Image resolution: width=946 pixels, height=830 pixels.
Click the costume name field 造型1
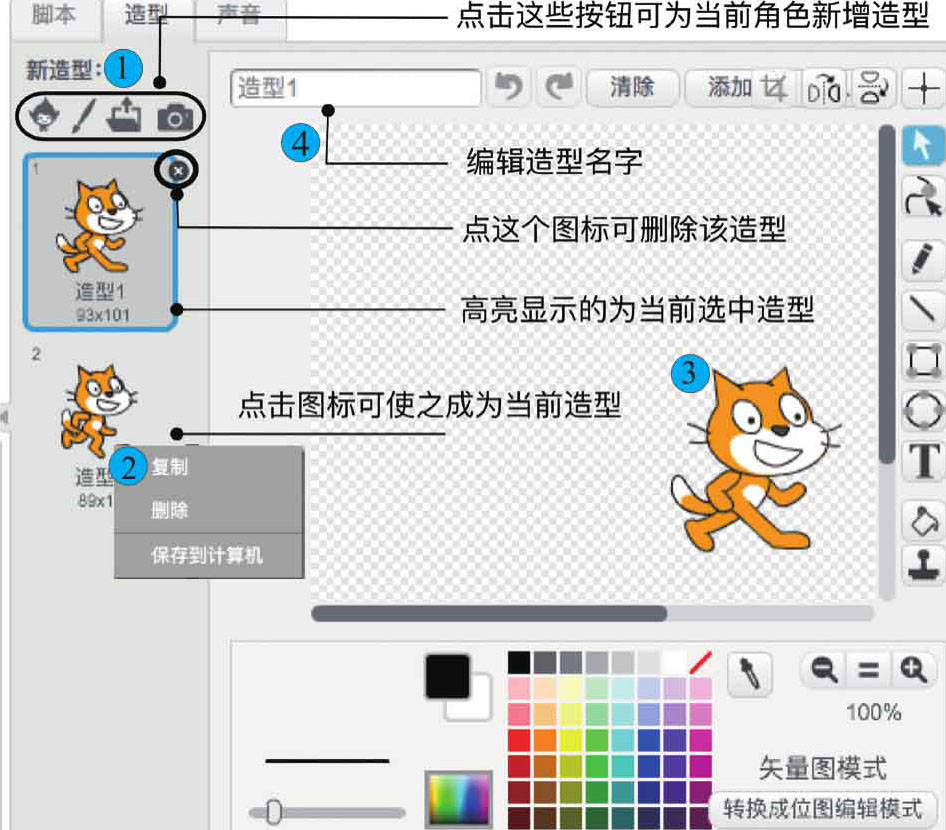pyautogui.click(x=355, y=88)
